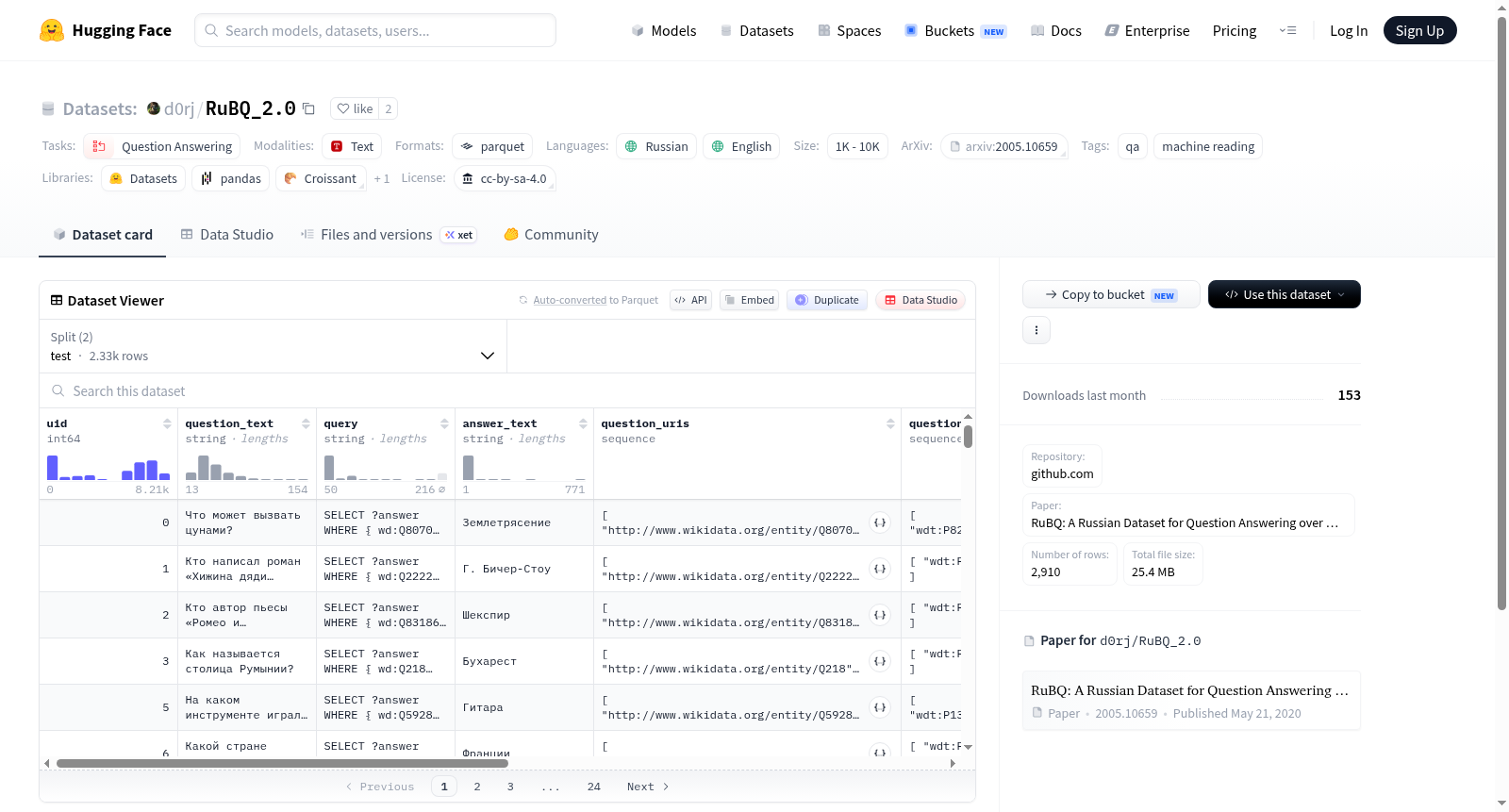
Task: Switch to the Data Studio tab
Action: [227, 234]
